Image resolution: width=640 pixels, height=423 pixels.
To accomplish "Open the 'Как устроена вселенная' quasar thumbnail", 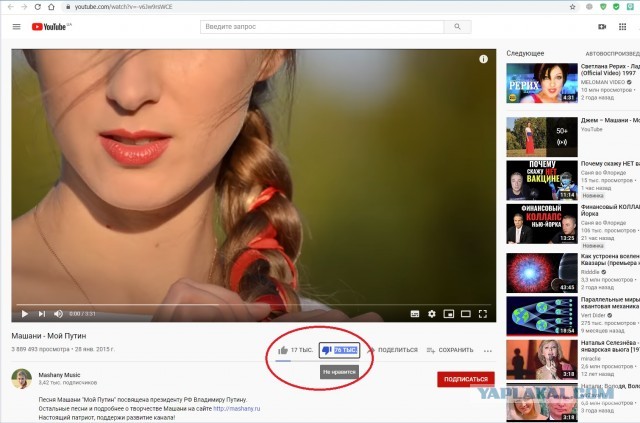I will click(542, 272).
